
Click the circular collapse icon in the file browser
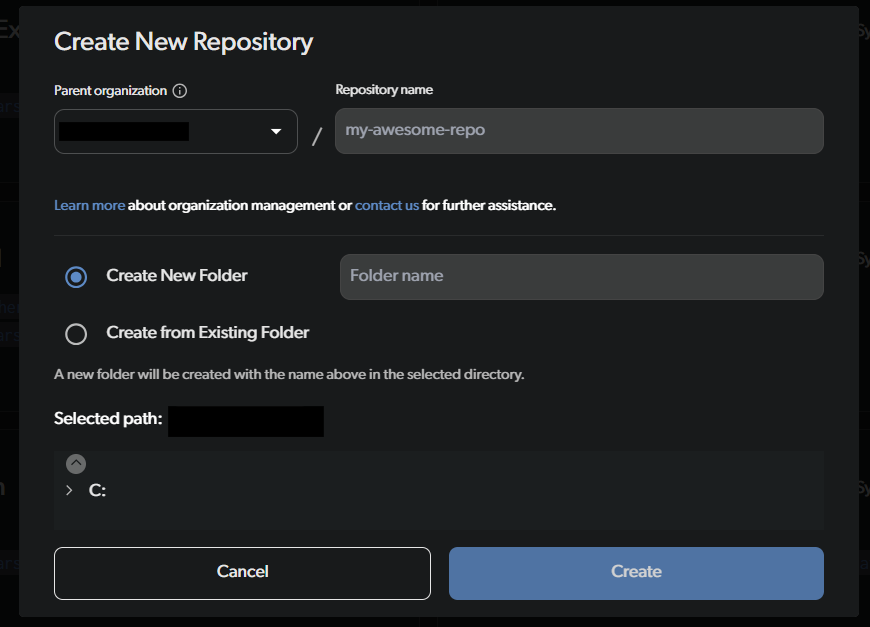76,462
